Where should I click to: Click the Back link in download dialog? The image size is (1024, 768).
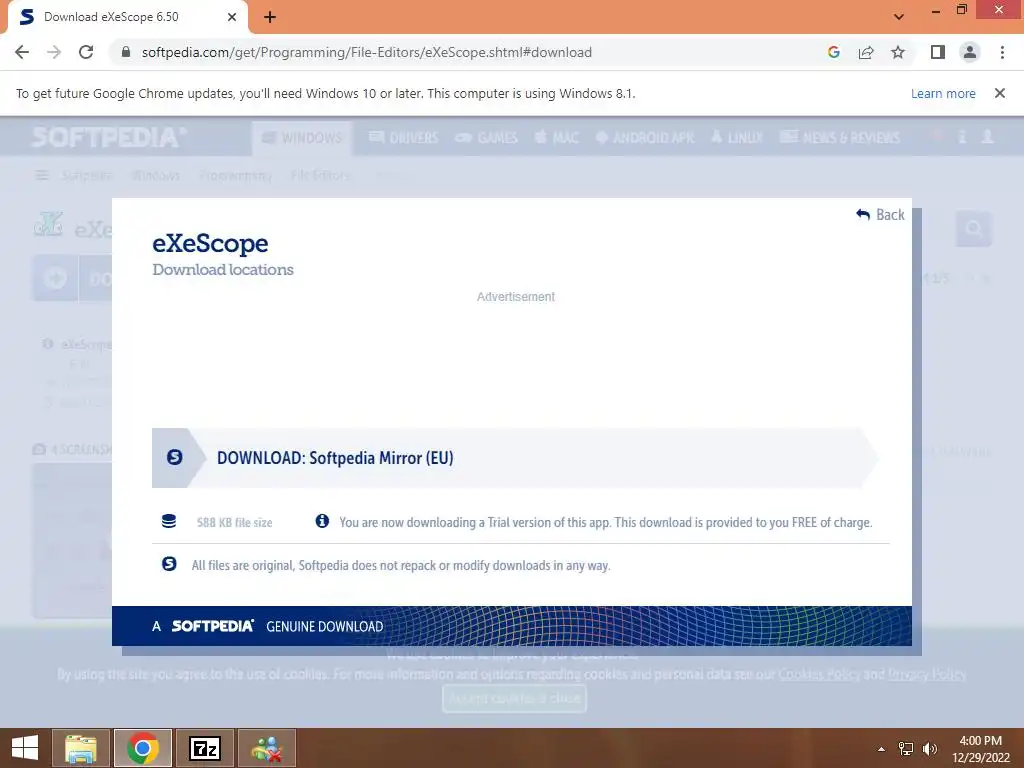coord(880,215)
